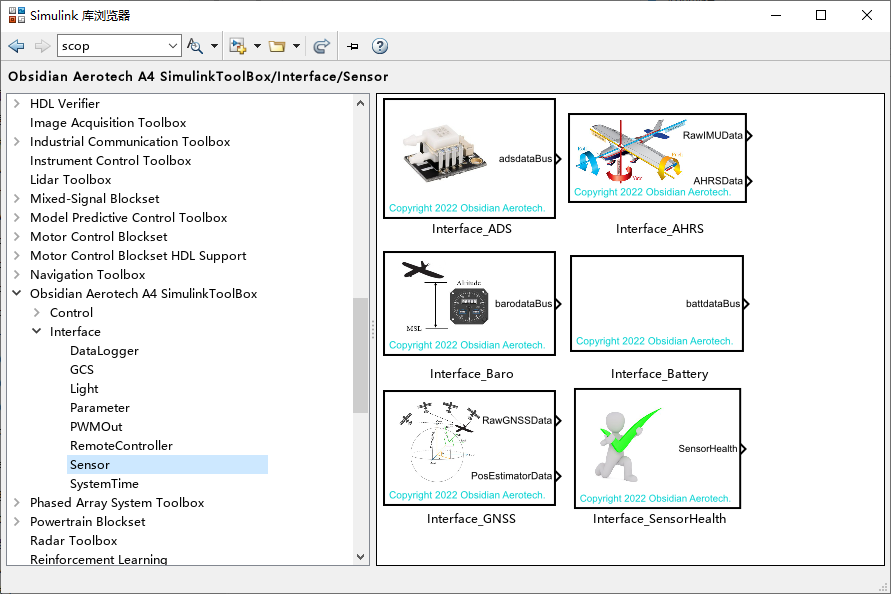Click the pane splitter handle between tree and blocks
The image size is (891, 594).
pos(373,330)
